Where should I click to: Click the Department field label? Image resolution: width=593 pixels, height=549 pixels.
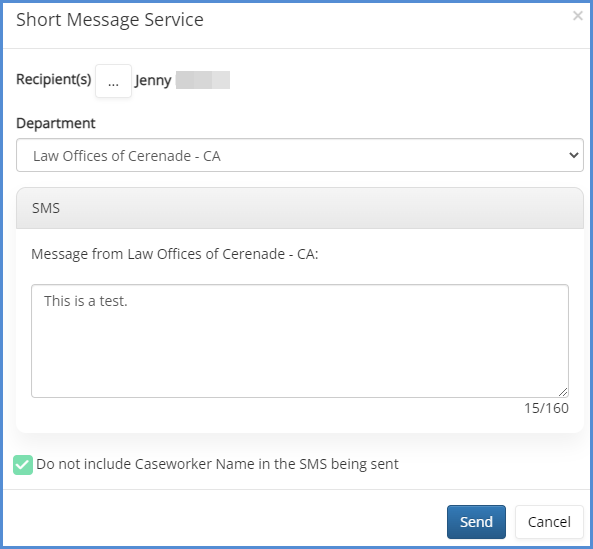pos(56,123)
